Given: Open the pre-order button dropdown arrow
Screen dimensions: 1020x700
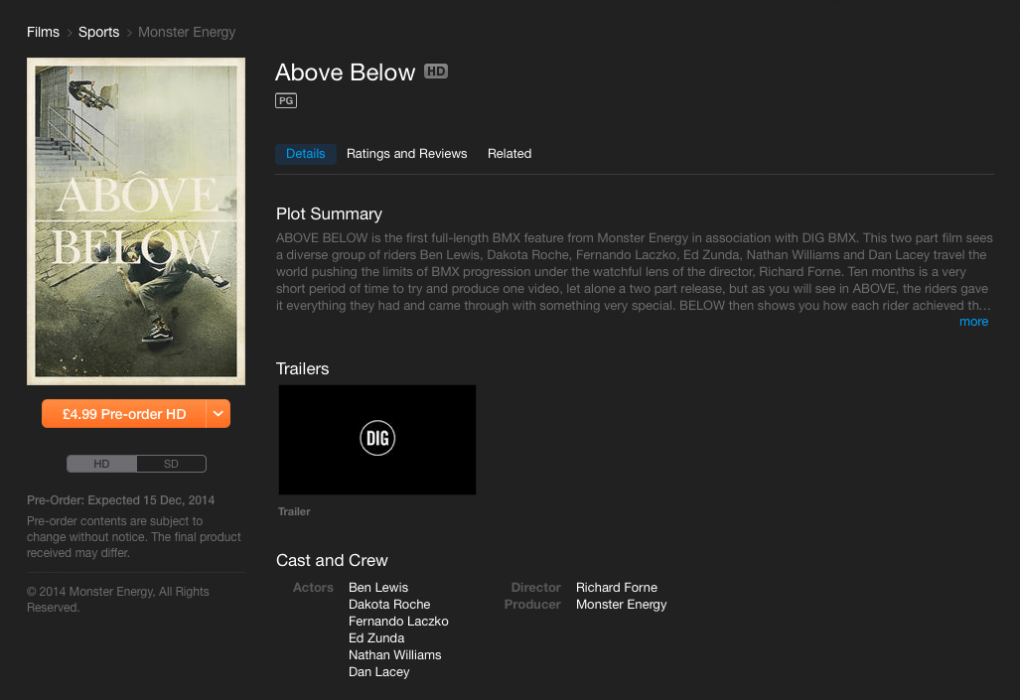Looking at the screenshot, I should [219, 414].
